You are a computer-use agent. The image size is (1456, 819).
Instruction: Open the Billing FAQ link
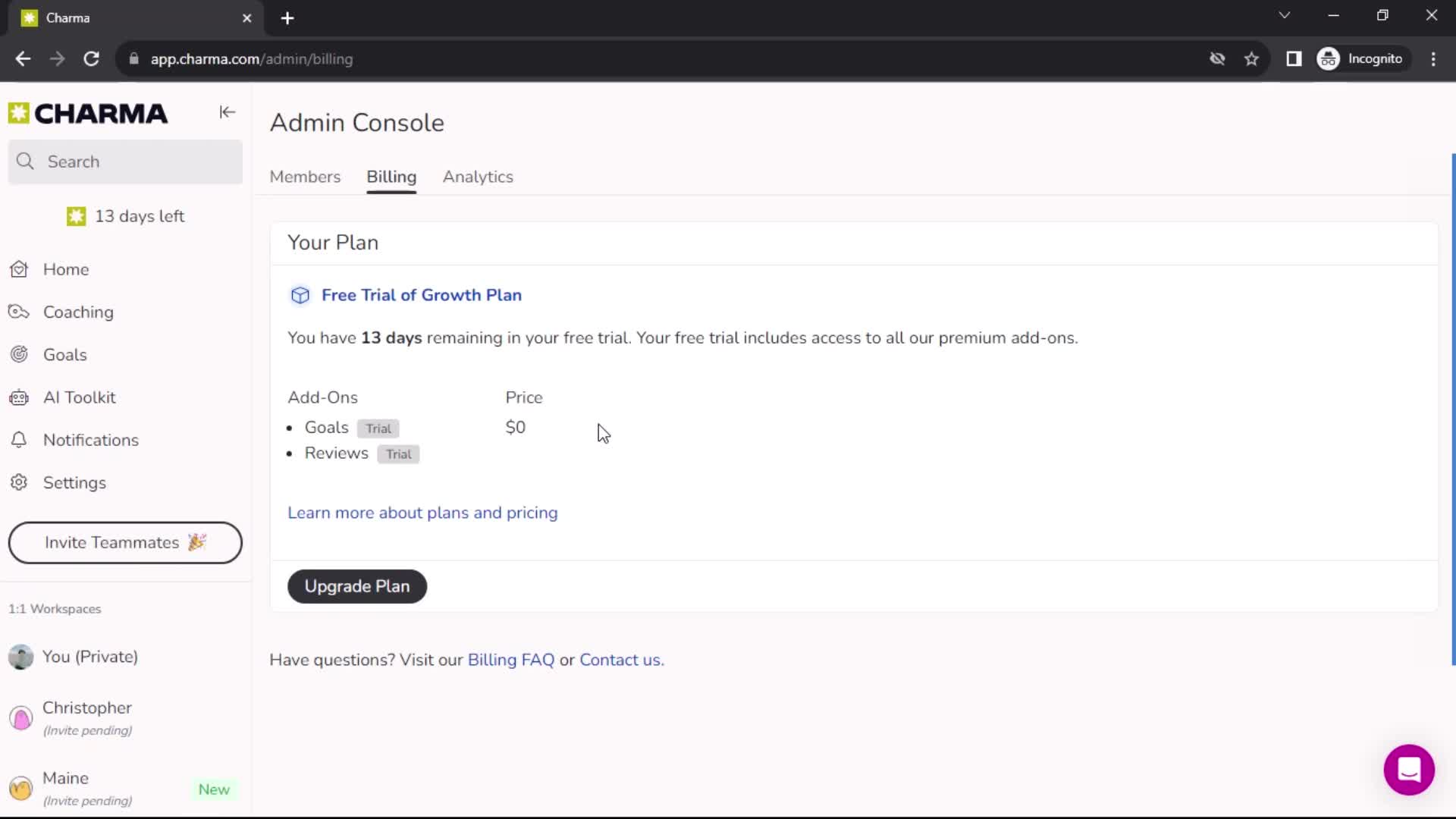[x=511, y=660]
